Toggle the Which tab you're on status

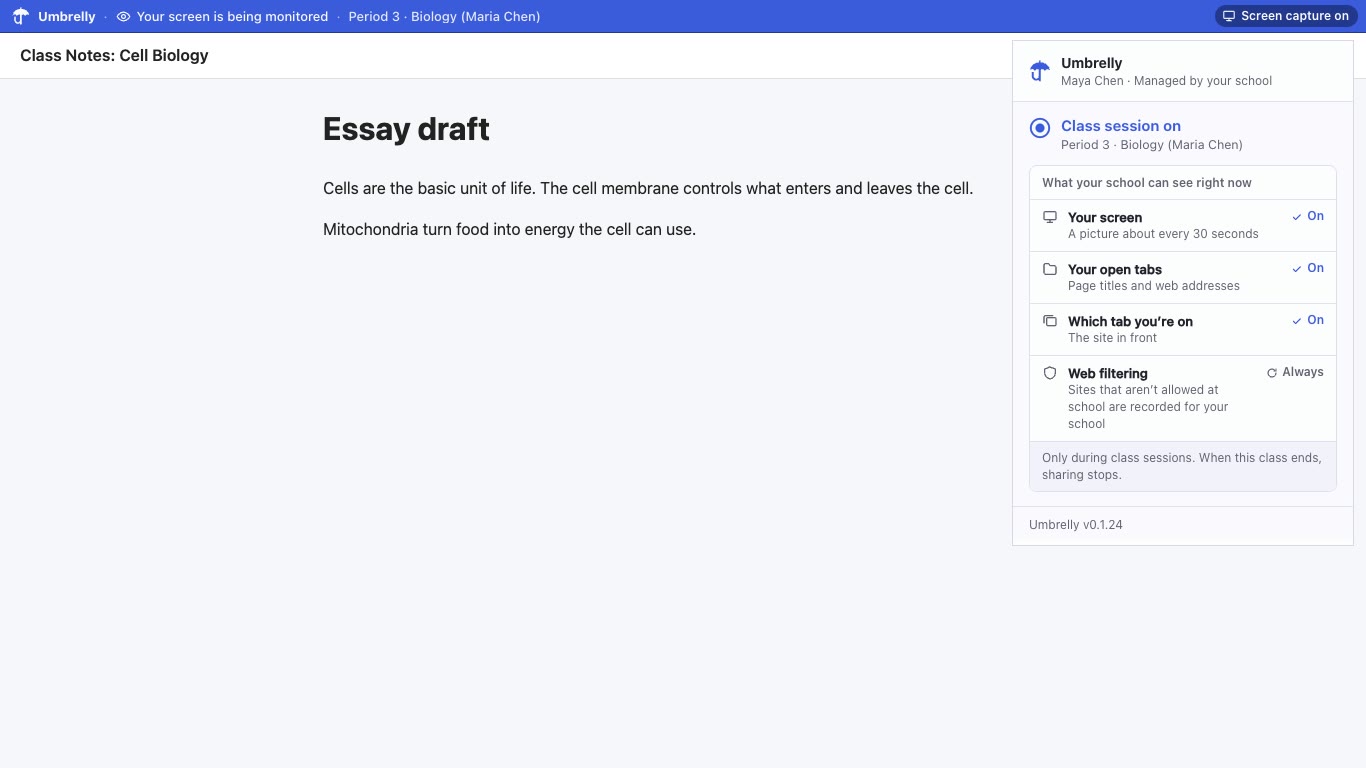(1308, 320)
